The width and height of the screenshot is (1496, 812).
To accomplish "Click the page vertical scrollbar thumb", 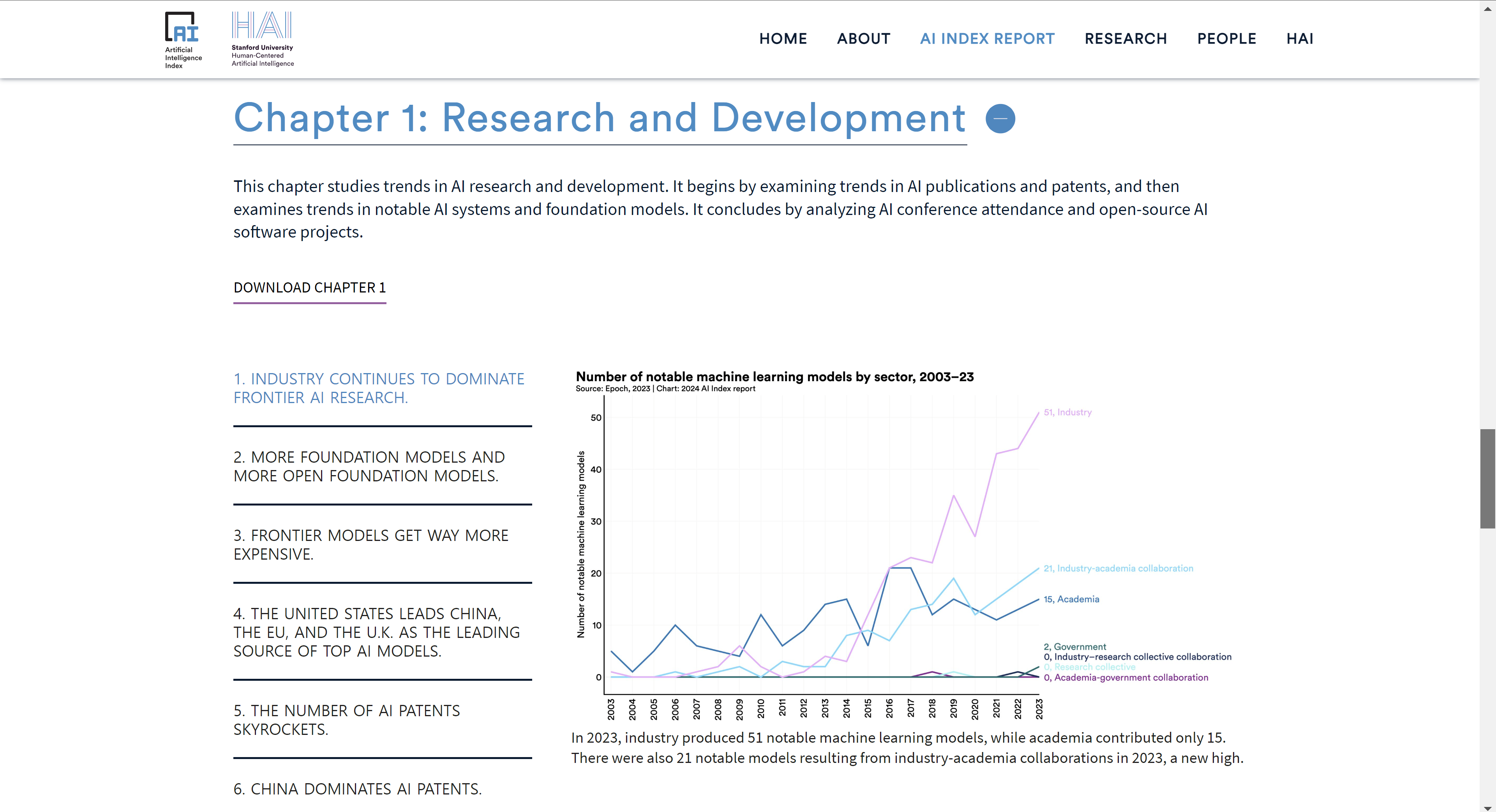I will point(1487,478).
